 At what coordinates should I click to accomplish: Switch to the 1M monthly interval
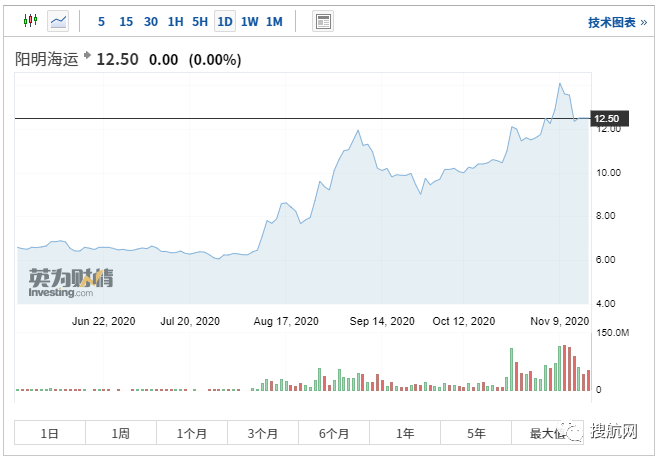274,21
